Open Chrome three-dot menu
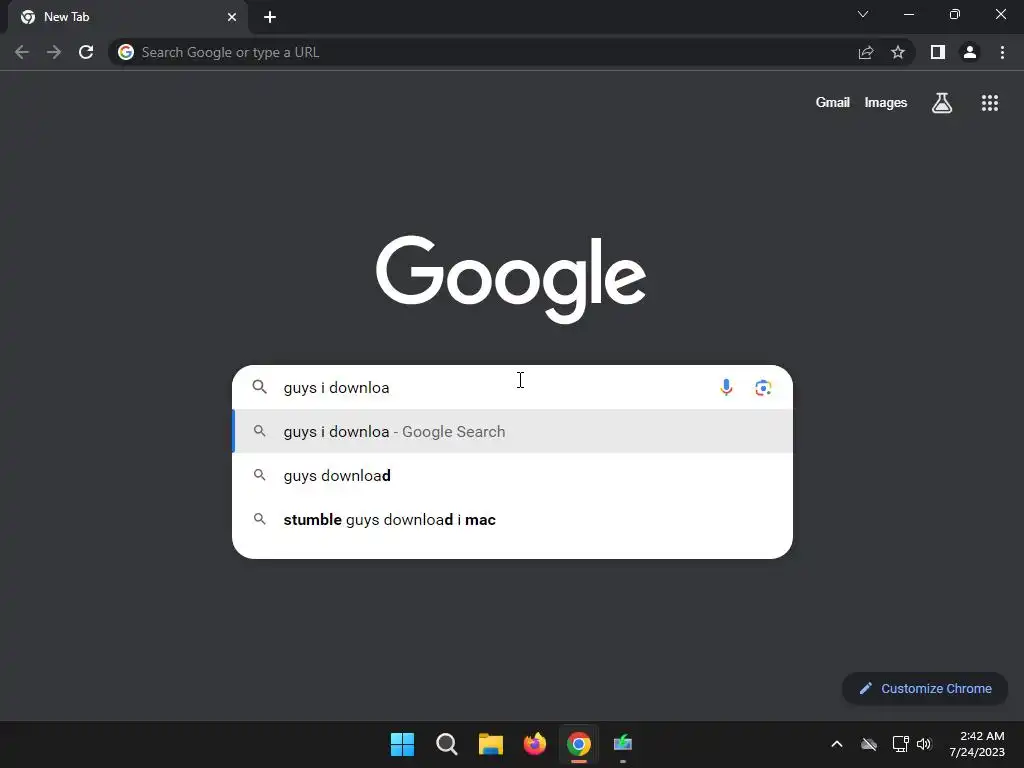 tap(1002, 52)
